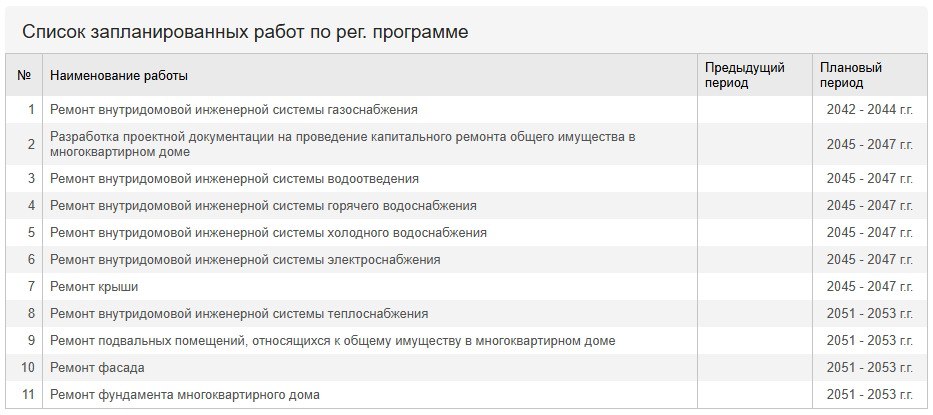Viewport: 933px width, 415px height.
Task: Choose the горячего водоснабжения repair entry
Action: pos(263,205)
